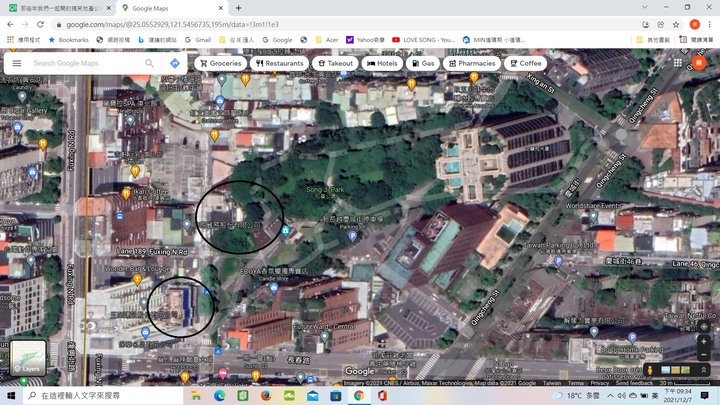Open File Explorer from the taskbar

click(196, 395)
